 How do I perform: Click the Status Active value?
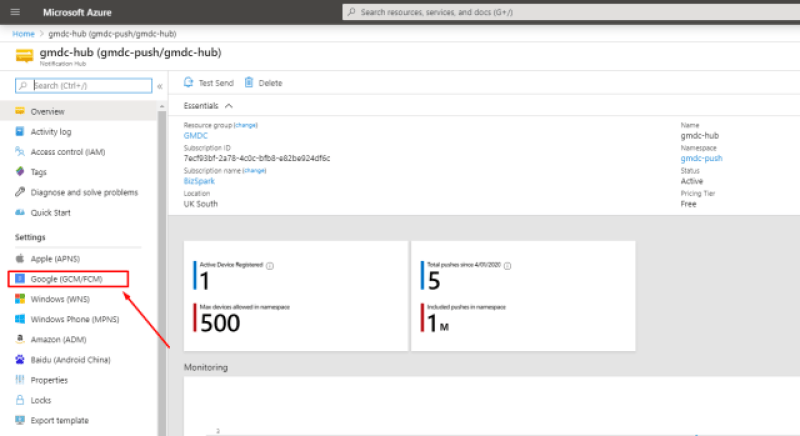[692, 181]
